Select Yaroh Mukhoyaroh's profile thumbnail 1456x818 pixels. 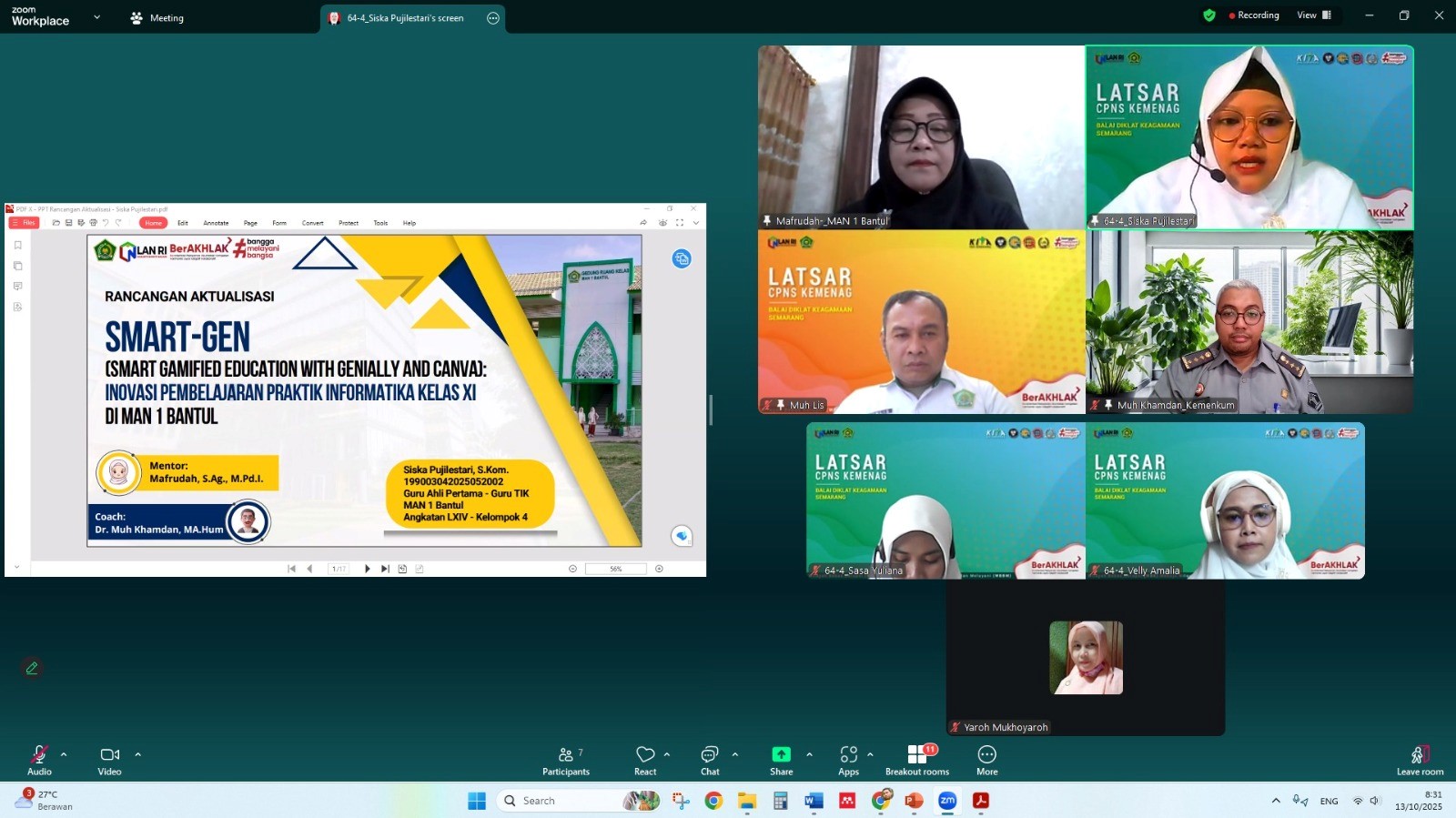click(1086, 658)
